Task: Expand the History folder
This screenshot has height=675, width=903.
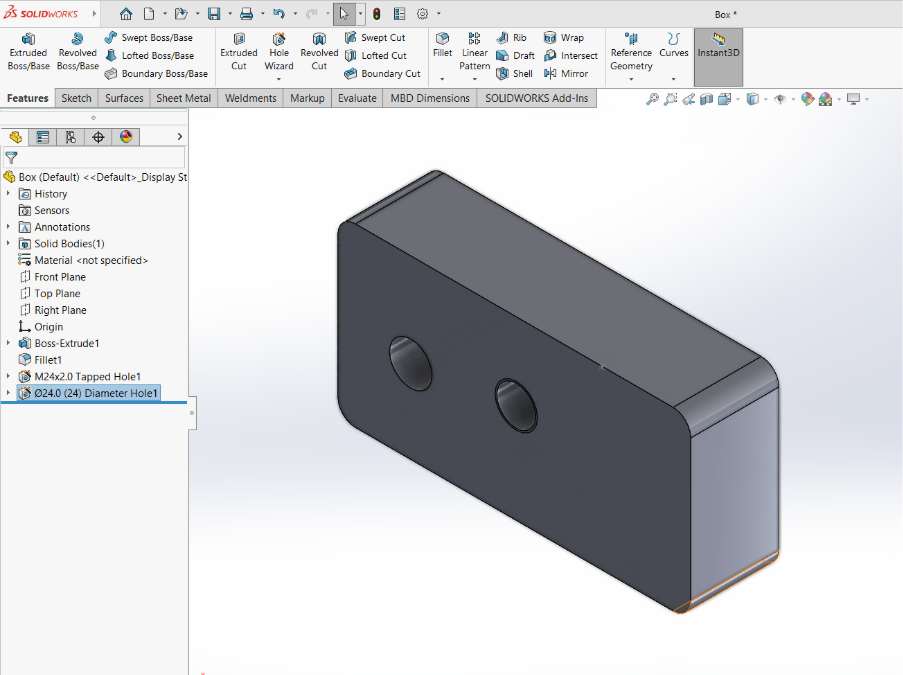Action: (x=8, y=194)
